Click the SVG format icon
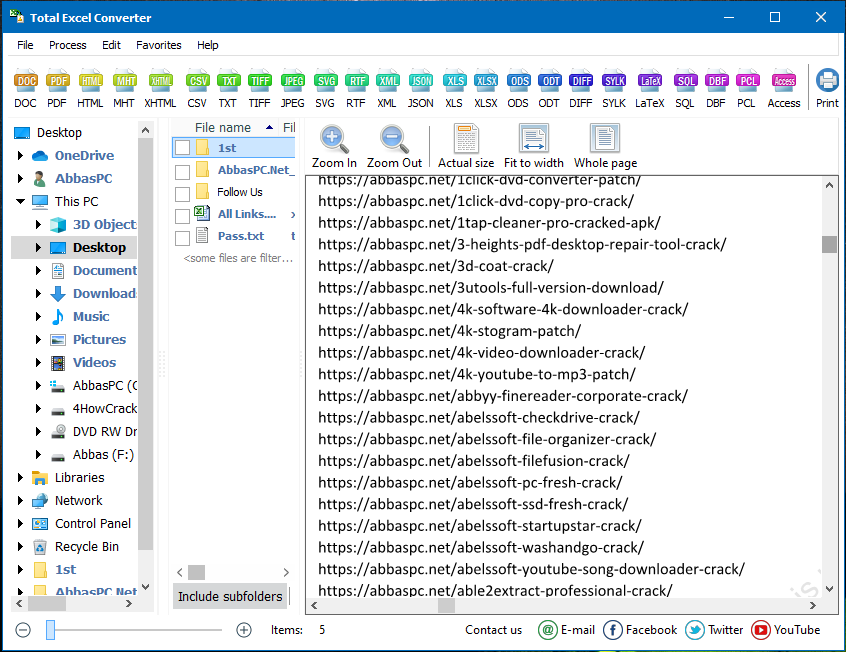846x652 pixels. coord(325,89)
